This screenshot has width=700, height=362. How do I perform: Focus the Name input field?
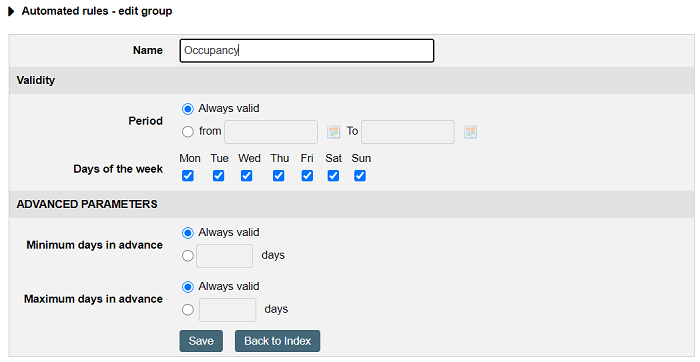coord(307,50)
